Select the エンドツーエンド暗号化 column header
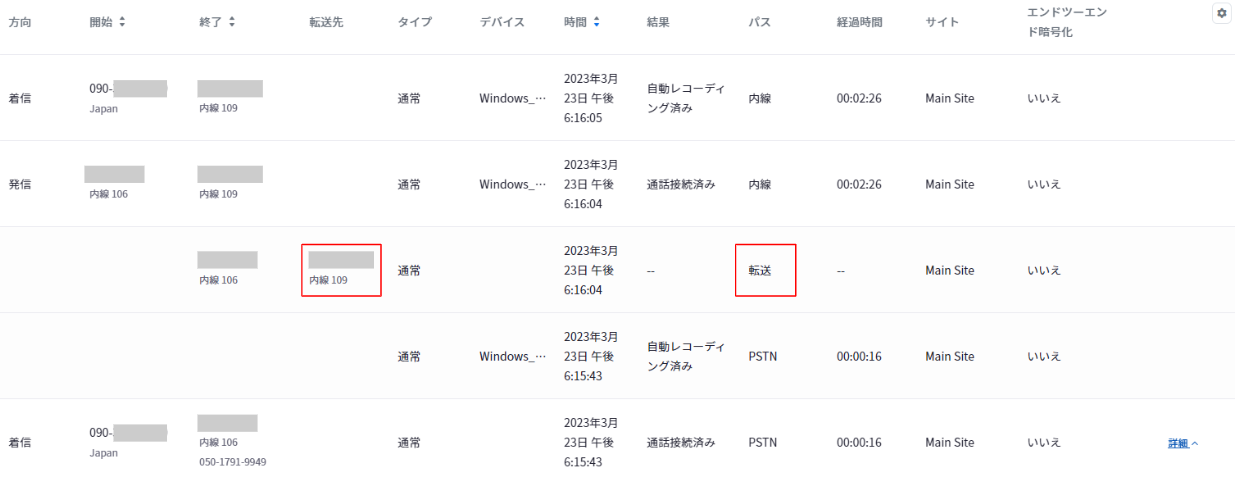 1067,22
